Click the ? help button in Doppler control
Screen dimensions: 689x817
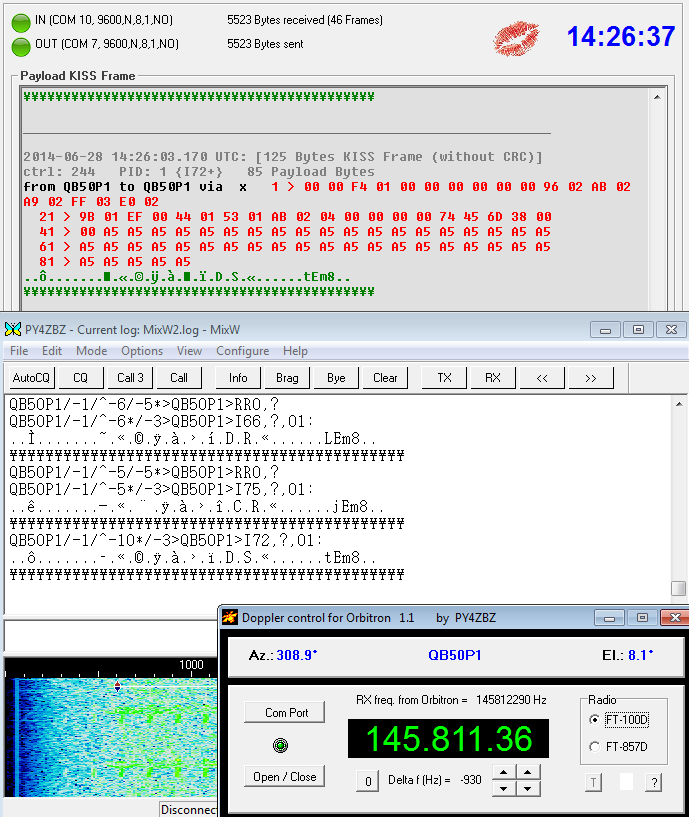pos(654,782)
